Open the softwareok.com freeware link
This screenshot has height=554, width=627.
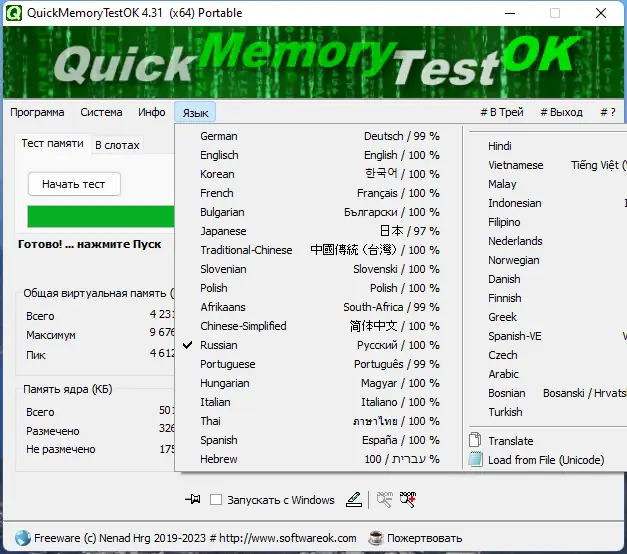coord(195,538)
